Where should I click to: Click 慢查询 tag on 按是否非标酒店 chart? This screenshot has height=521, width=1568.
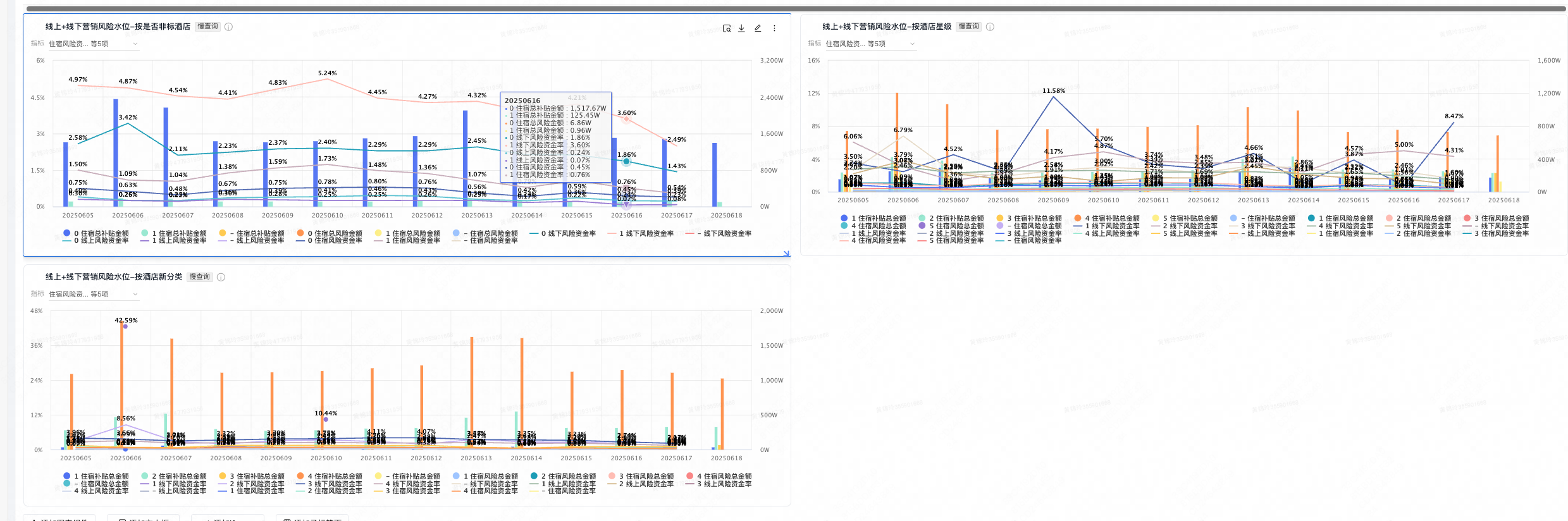coord(207,27)
